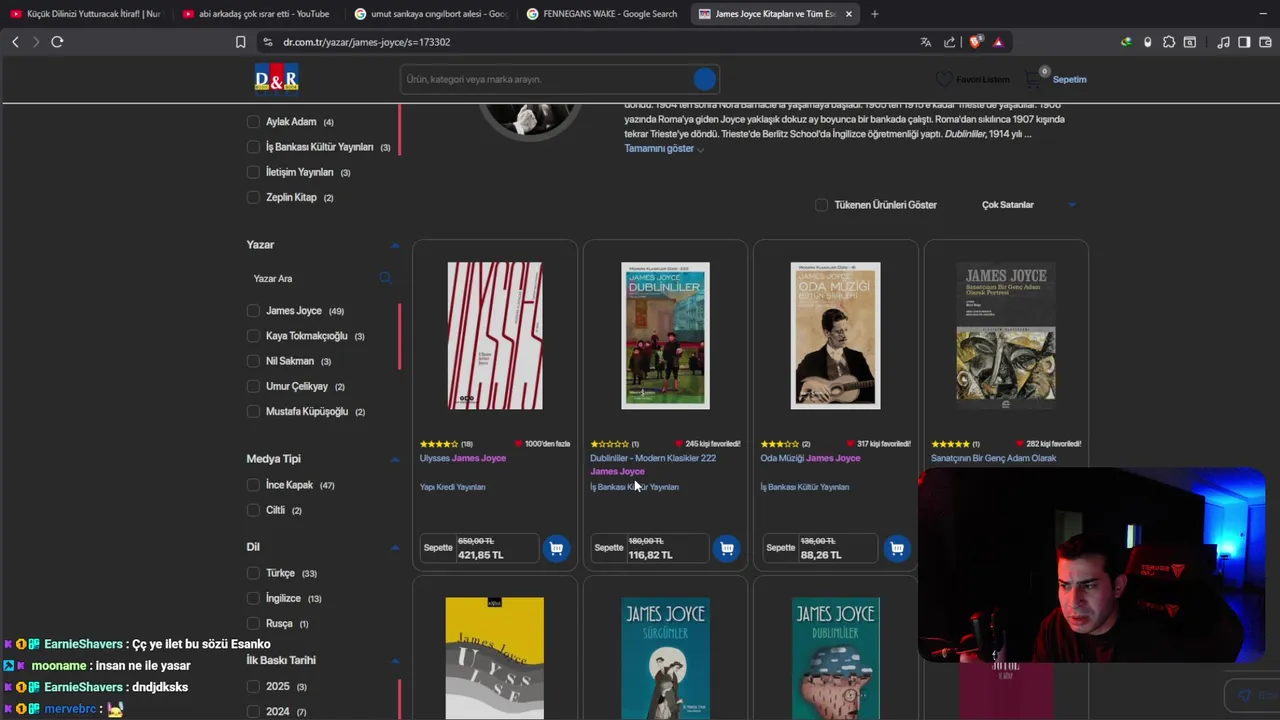Click the address bar URL
The image size is (1280, 720).
pos(367,42)
